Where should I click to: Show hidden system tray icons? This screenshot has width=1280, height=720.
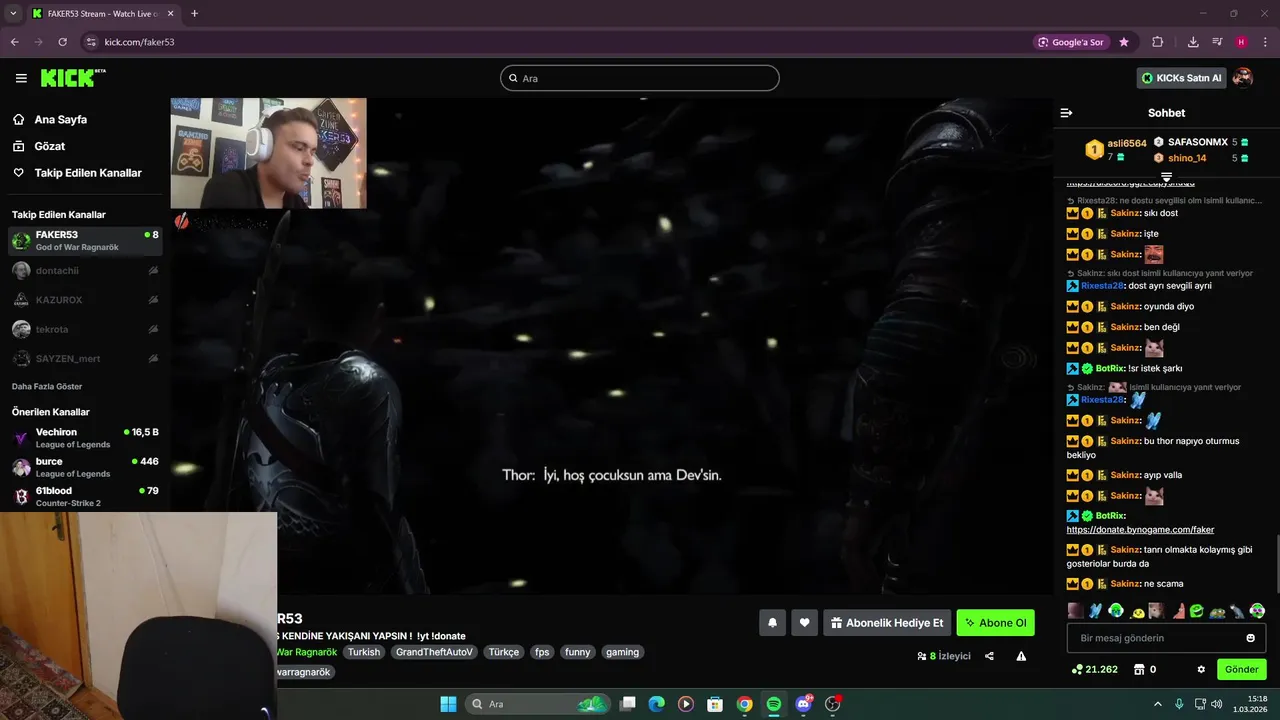(1158, 704)
